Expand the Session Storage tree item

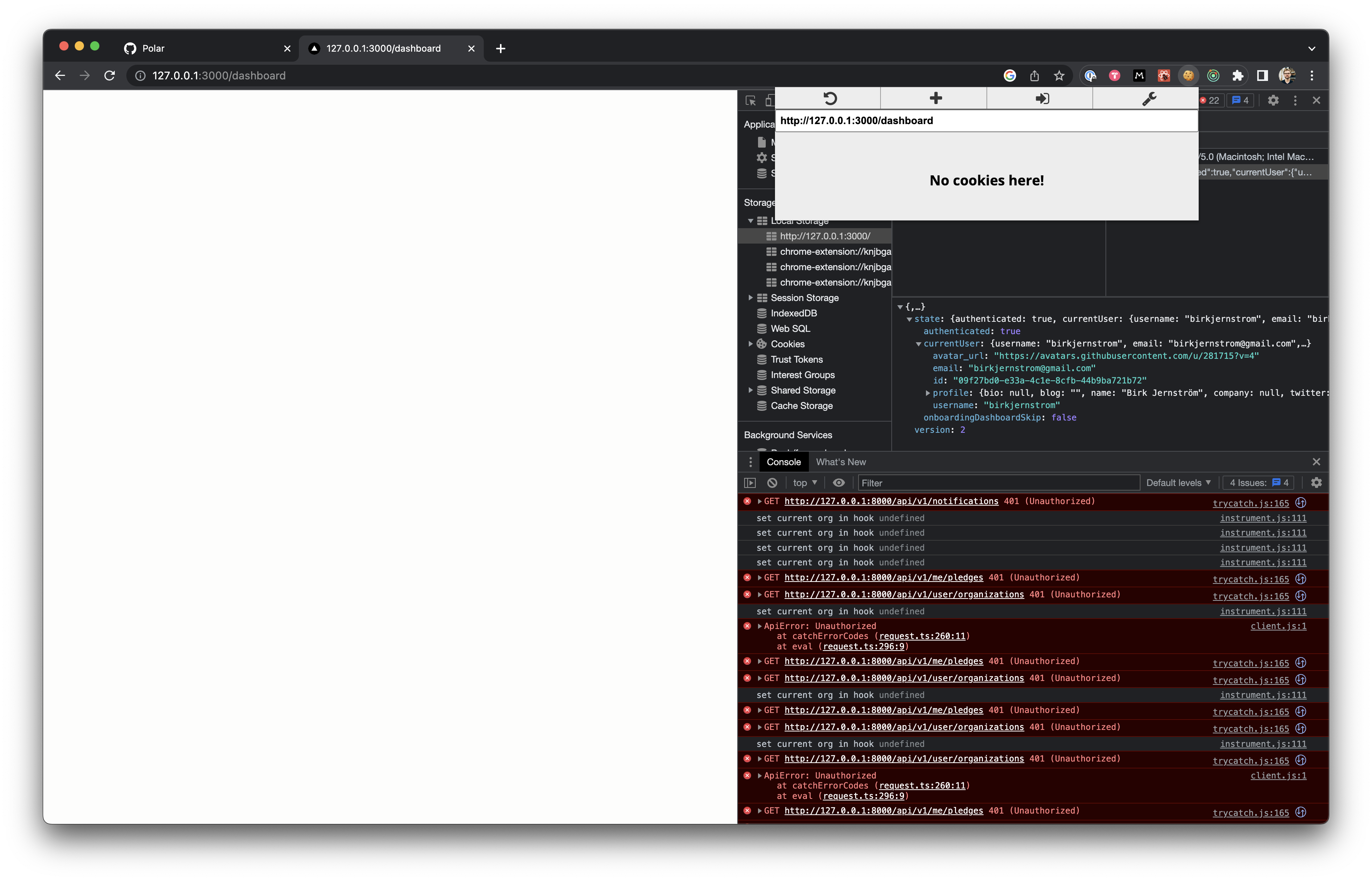coord(751,298)
